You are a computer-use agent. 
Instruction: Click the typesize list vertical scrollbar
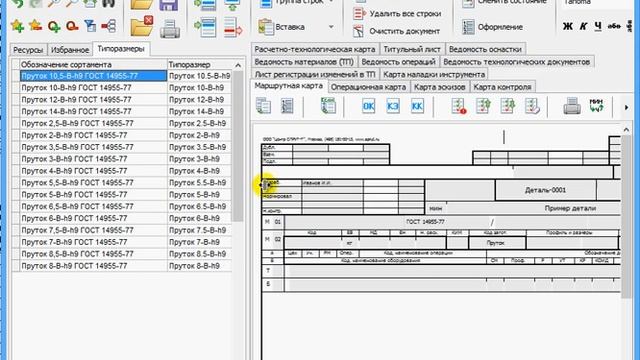click(x=238, y=145)
